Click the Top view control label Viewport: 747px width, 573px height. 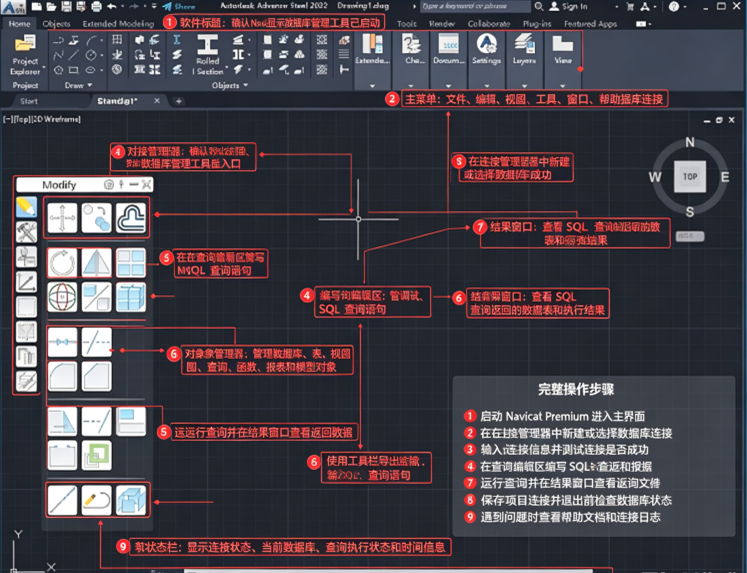pos(22,119)
